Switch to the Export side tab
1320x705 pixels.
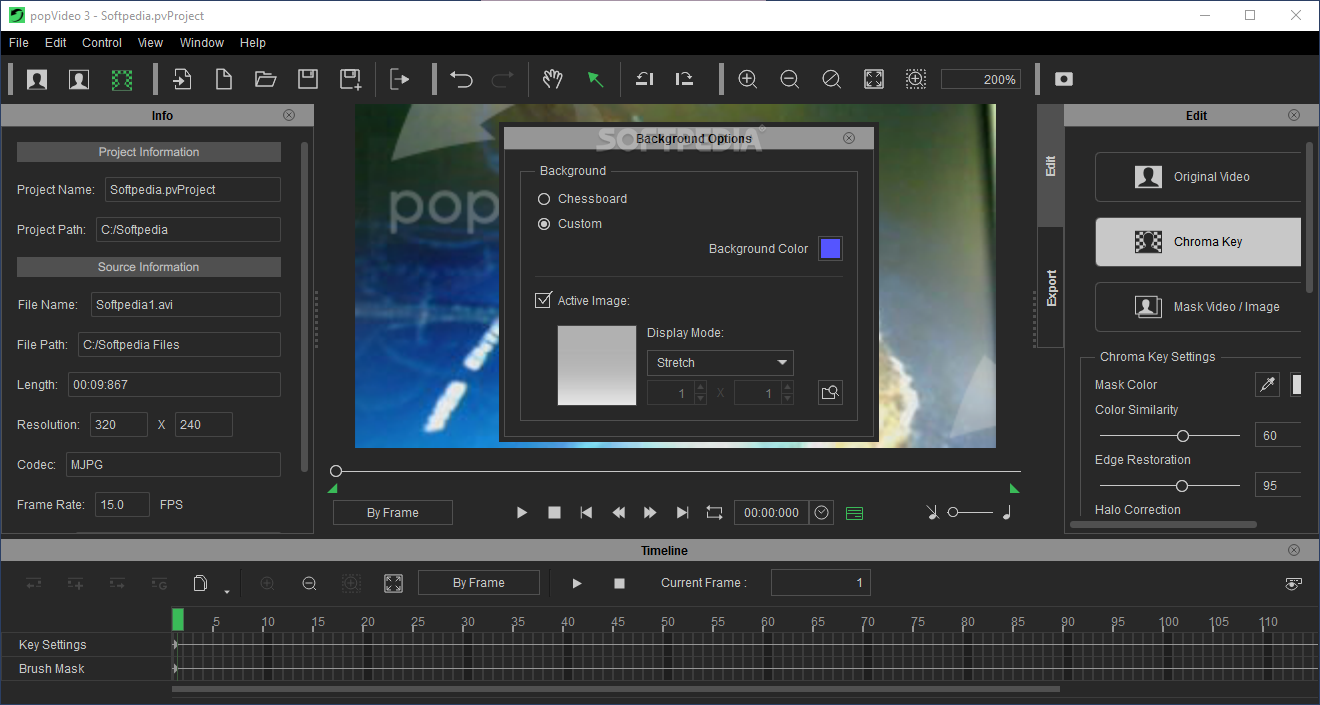pyautogui.click(x=1051, y=287)
